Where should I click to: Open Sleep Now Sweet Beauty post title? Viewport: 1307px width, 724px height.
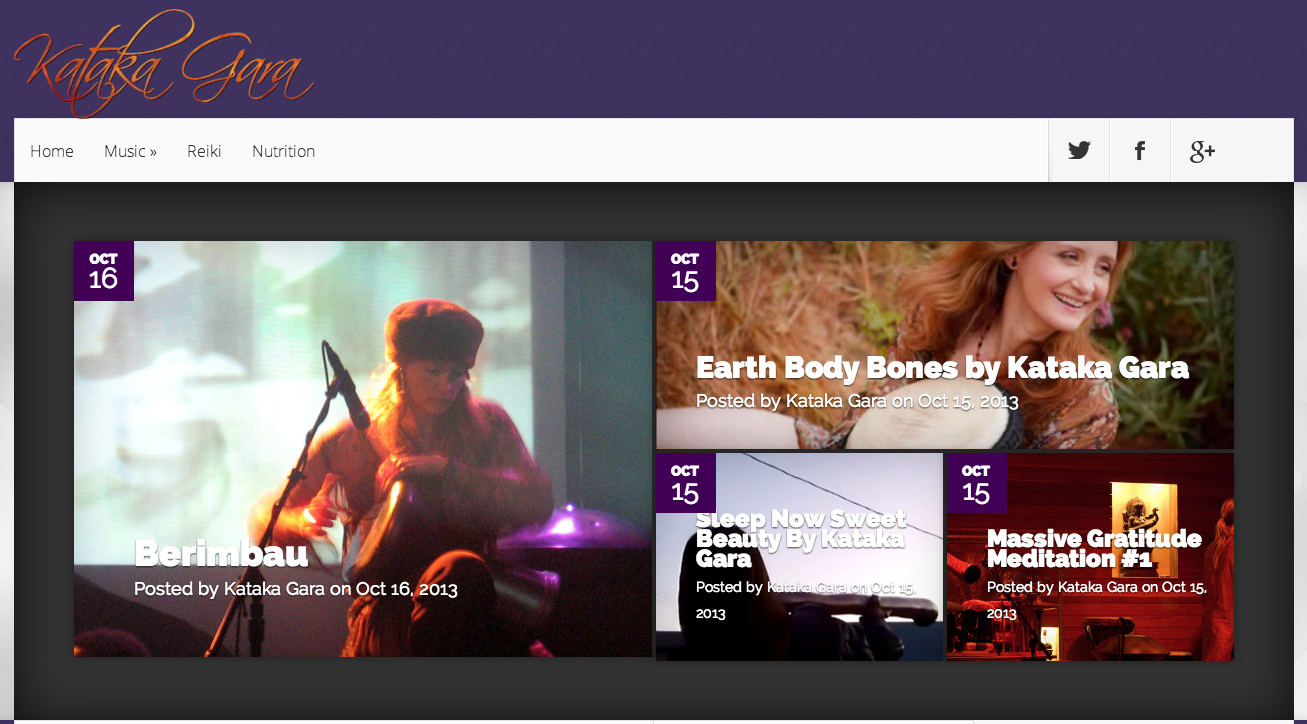click(801, 538)
